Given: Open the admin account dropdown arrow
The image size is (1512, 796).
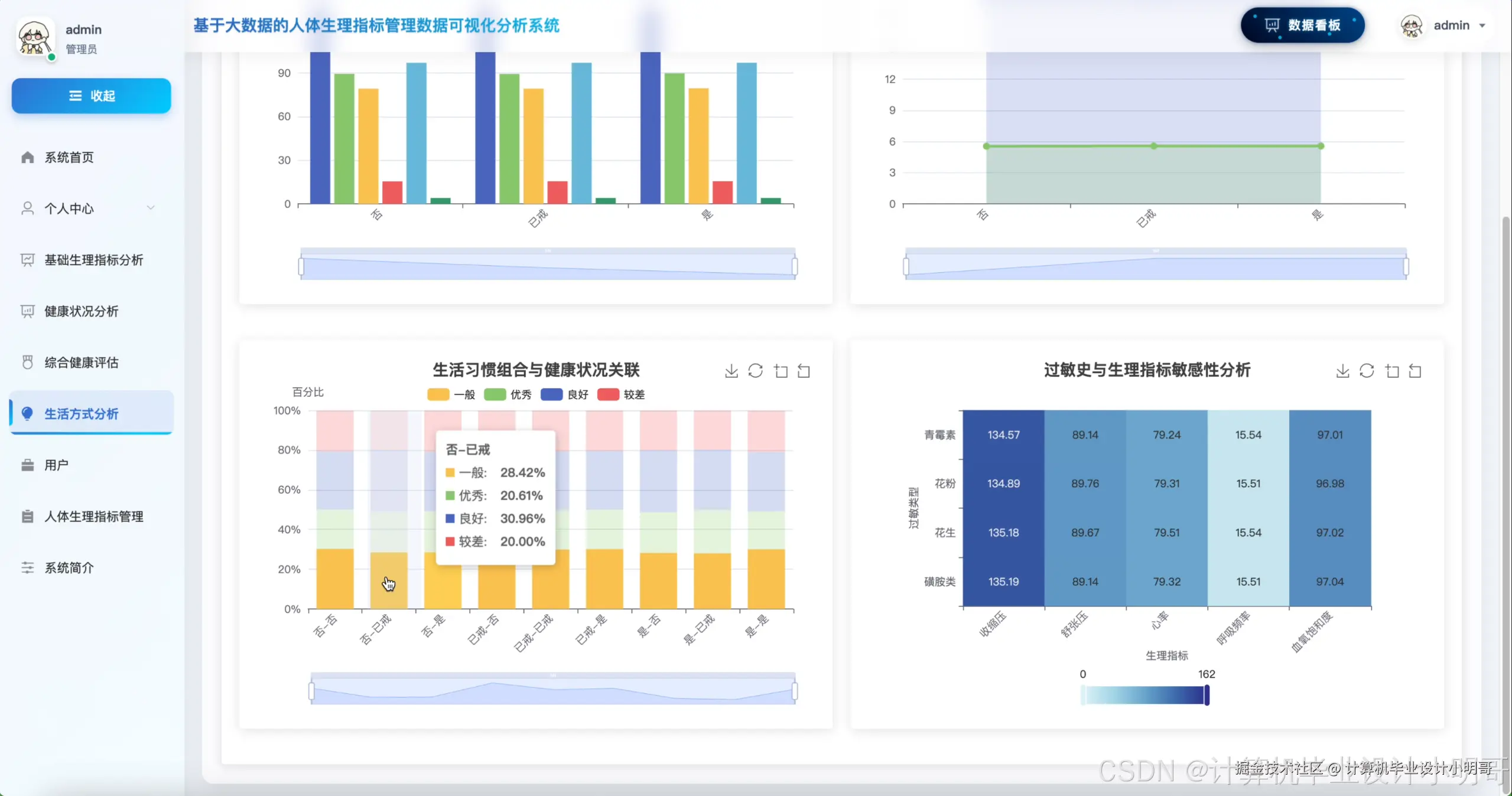Looking at the screenshot, I should pyautogui.click(x=1482, y=25).
